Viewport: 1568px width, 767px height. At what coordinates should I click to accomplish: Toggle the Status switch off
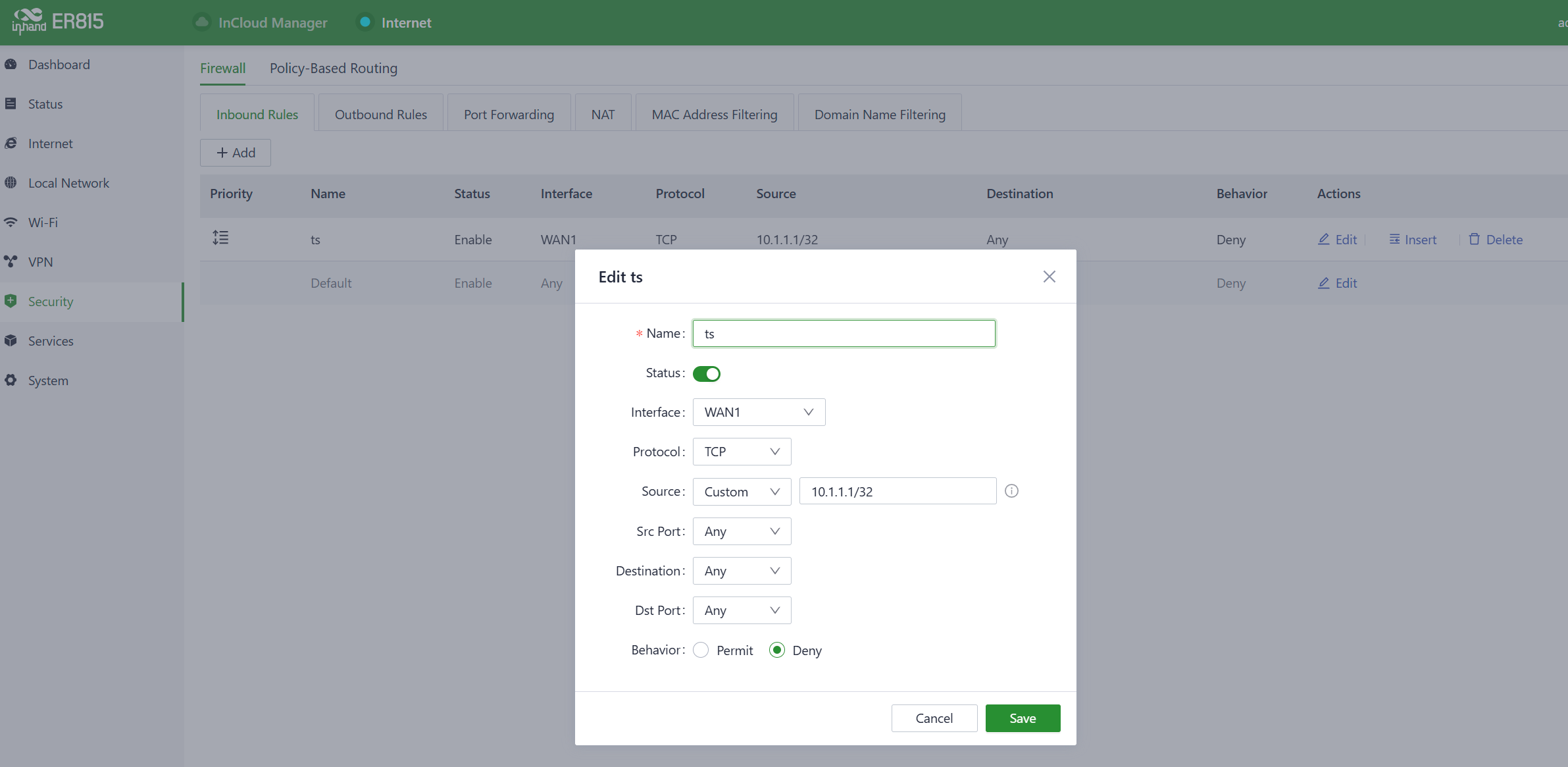point(707,374)
